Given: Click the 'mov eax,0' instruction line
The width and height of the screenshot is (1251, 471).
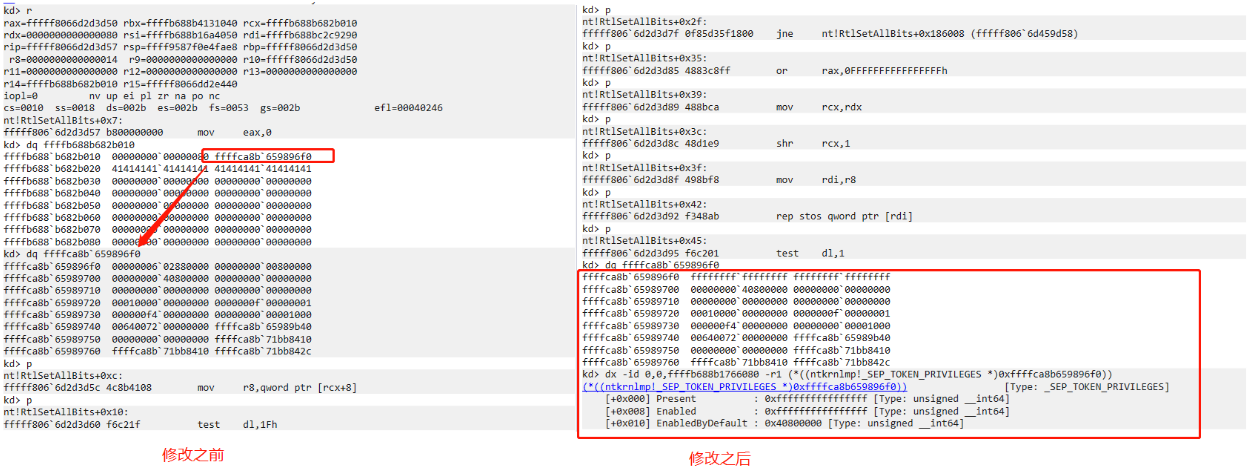Looking at the screenshot, I should click(x=138, y=132).
